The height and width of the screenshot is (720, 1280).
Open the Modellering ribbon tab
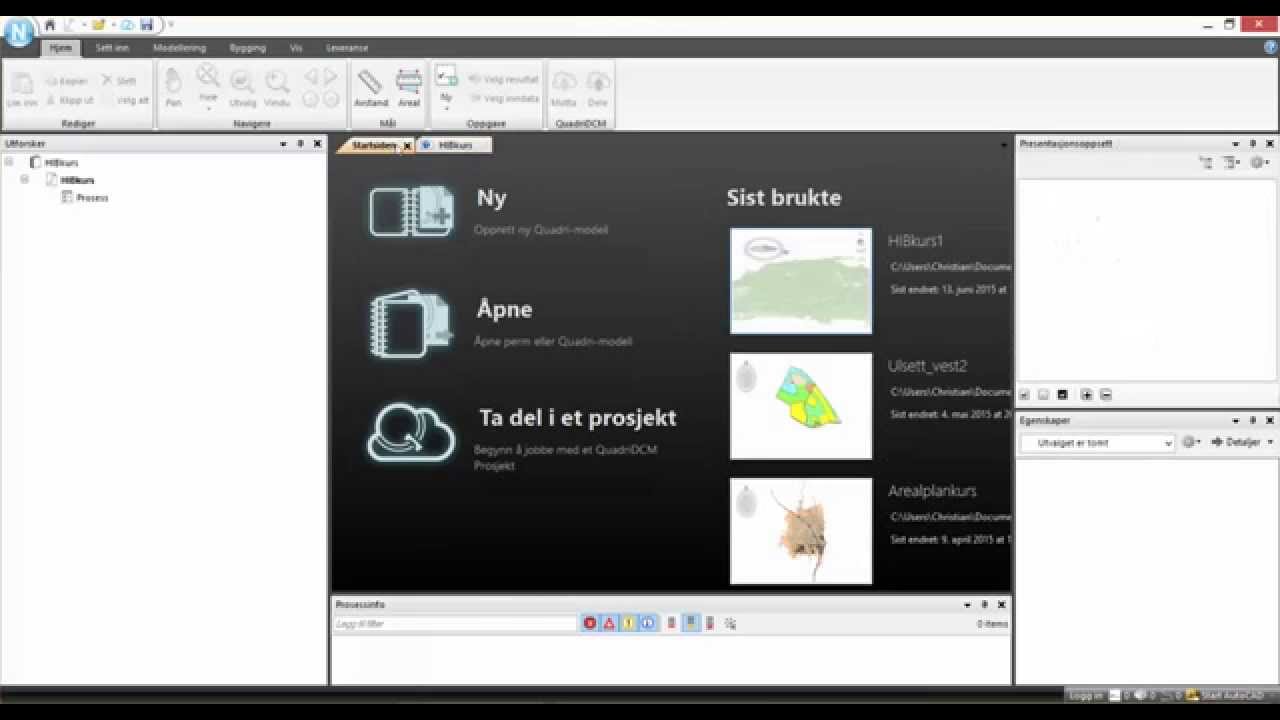(180, 47)
